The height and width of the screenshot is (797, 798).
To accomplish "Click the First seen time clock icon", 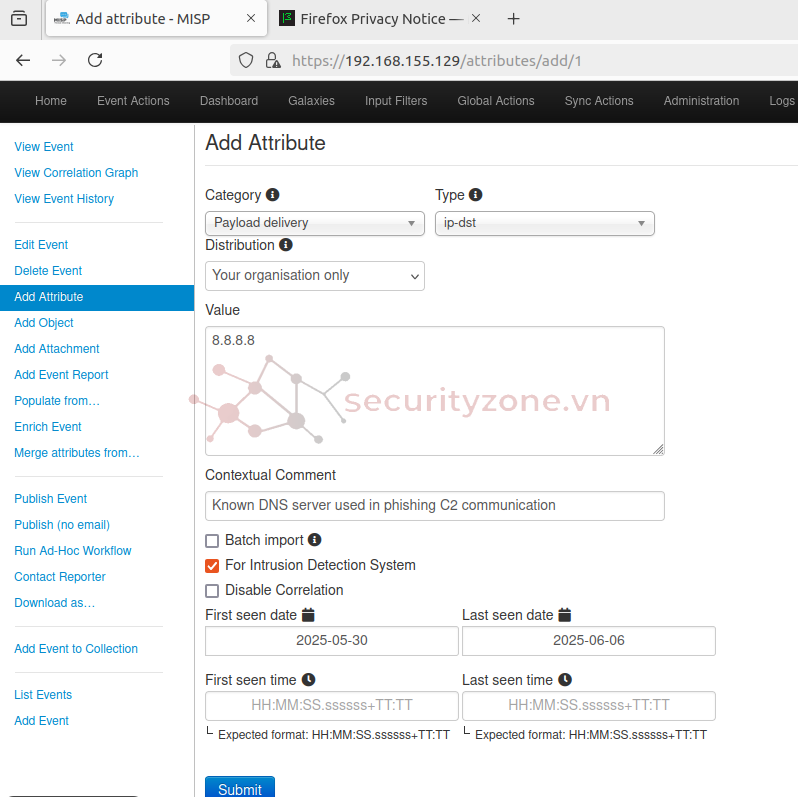I will coord(308,679).
